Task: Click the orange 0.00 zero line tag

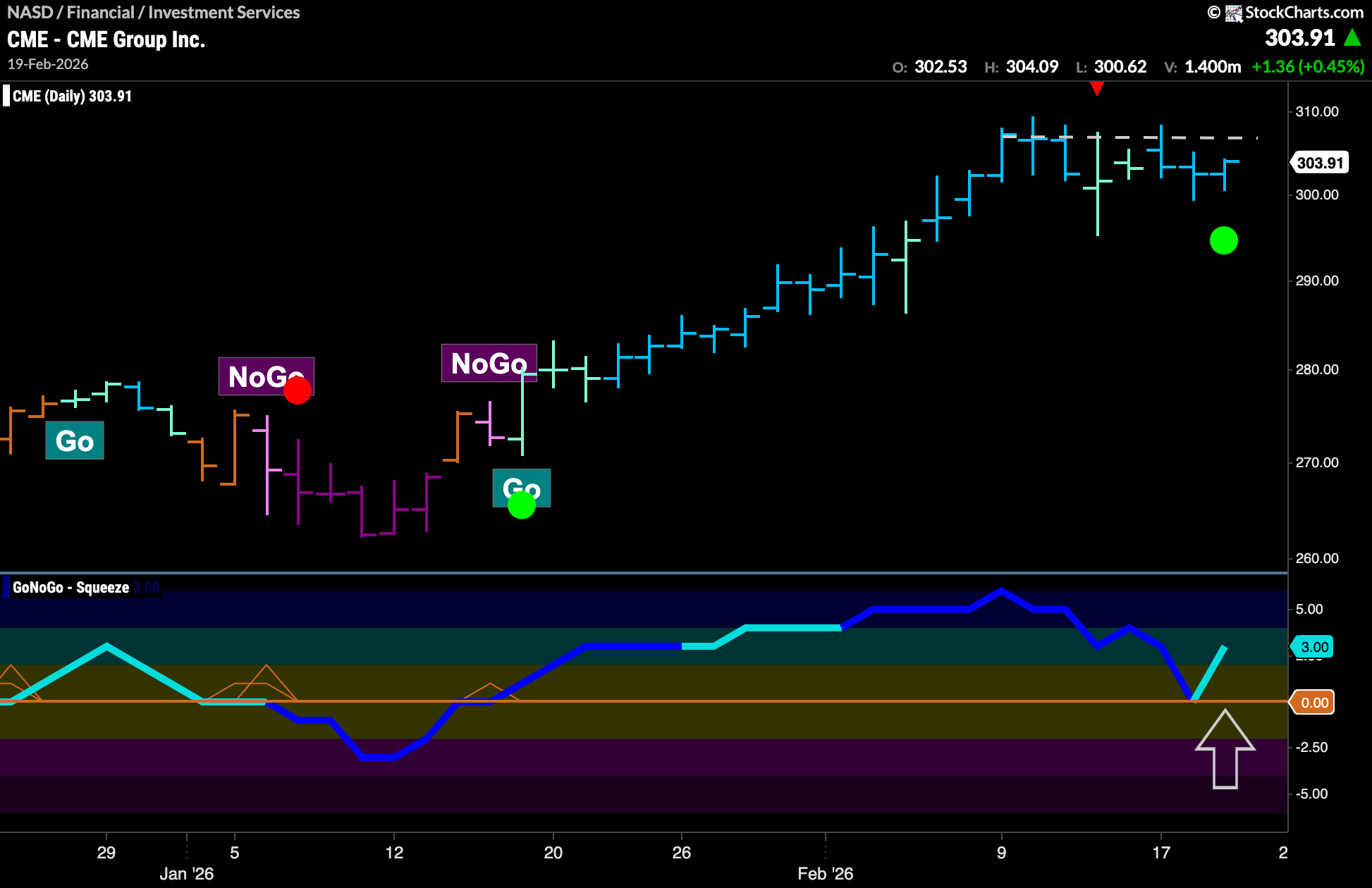Action: (1313, 703)
